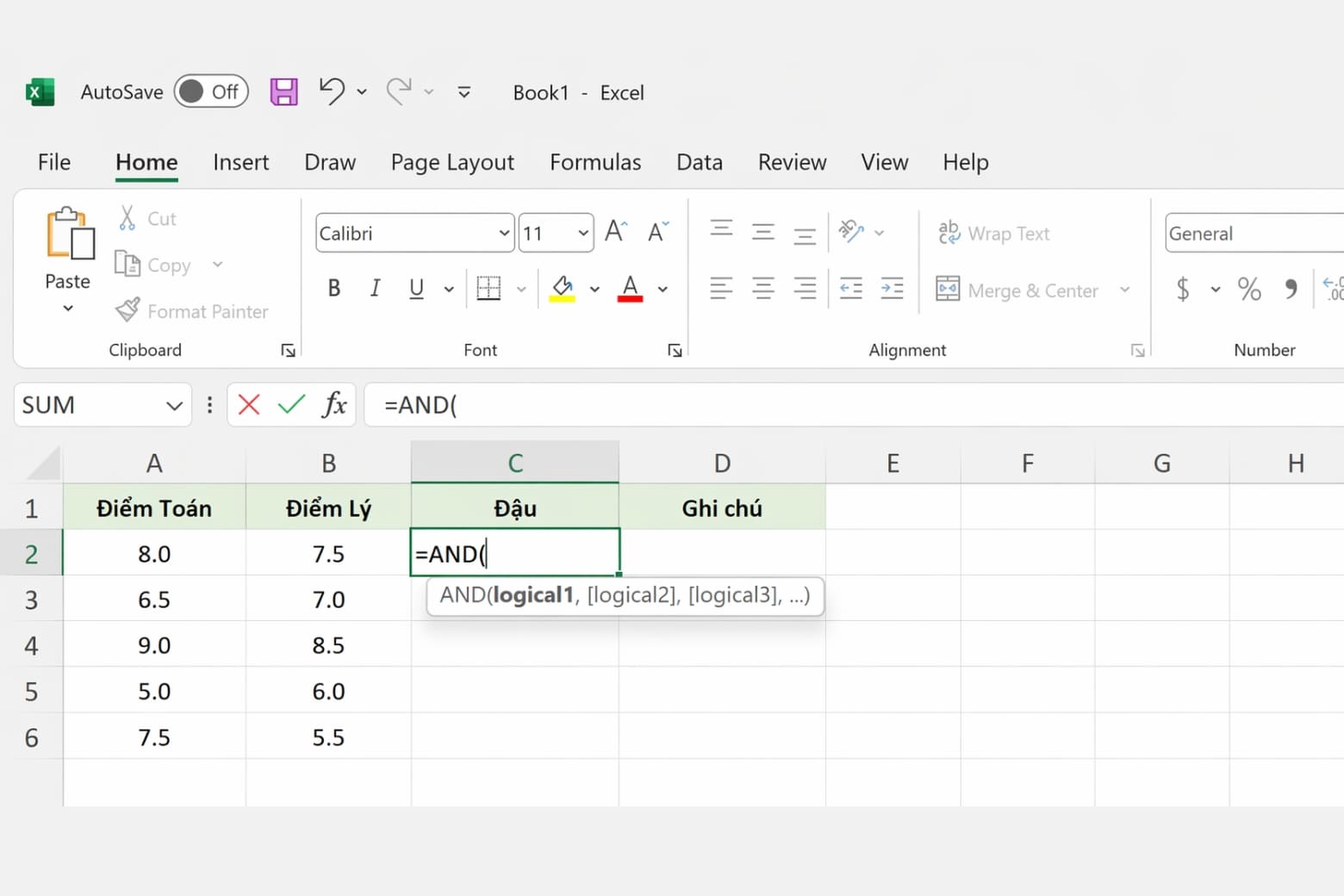Screen dimensions: 1344x896
Task: Click the Insert Function fx icon
Action: (334, 404)
